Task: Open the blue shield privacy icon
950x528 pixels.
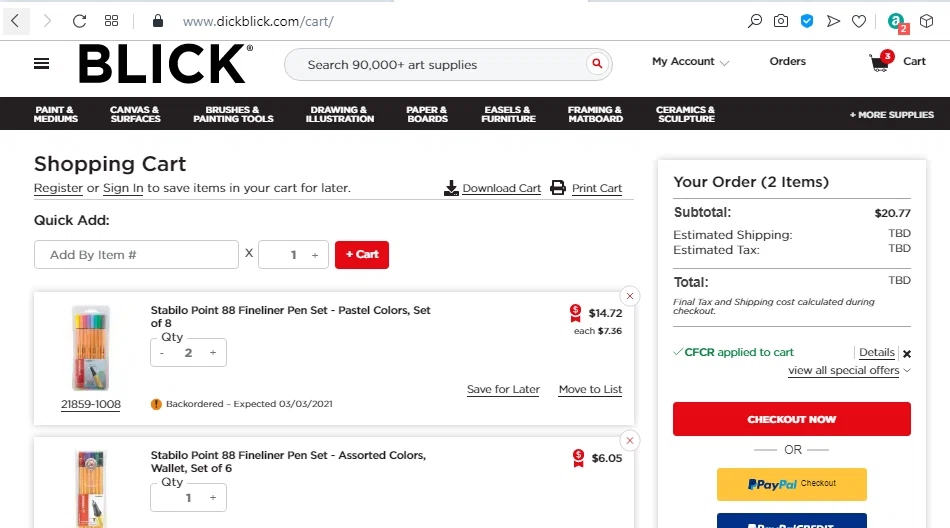Action: point(807,21)
